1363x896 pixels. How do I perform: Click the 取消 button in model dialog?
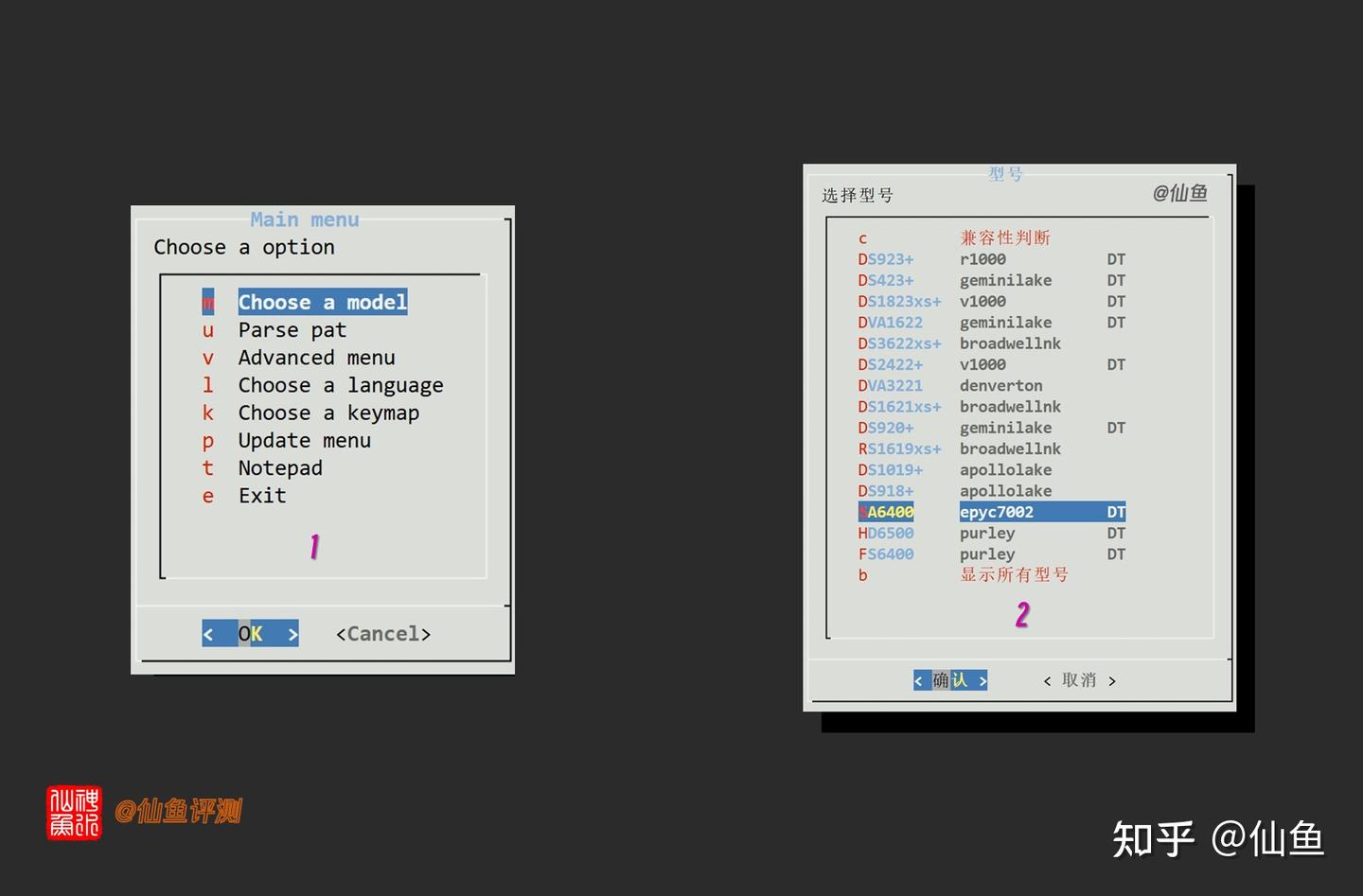[x=1079, y=680]
